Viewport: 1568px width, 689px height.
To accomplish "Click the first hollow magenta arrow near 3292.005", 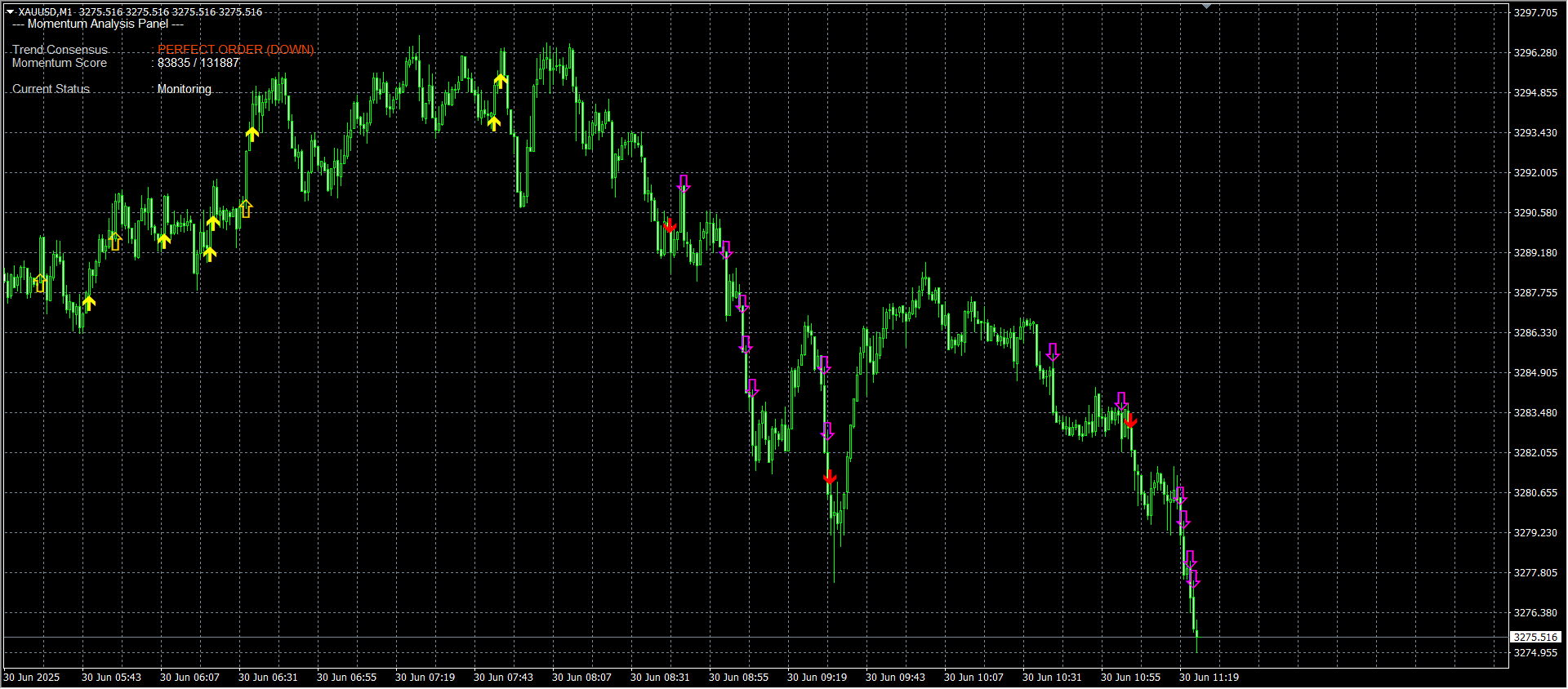I will point(684,183).
